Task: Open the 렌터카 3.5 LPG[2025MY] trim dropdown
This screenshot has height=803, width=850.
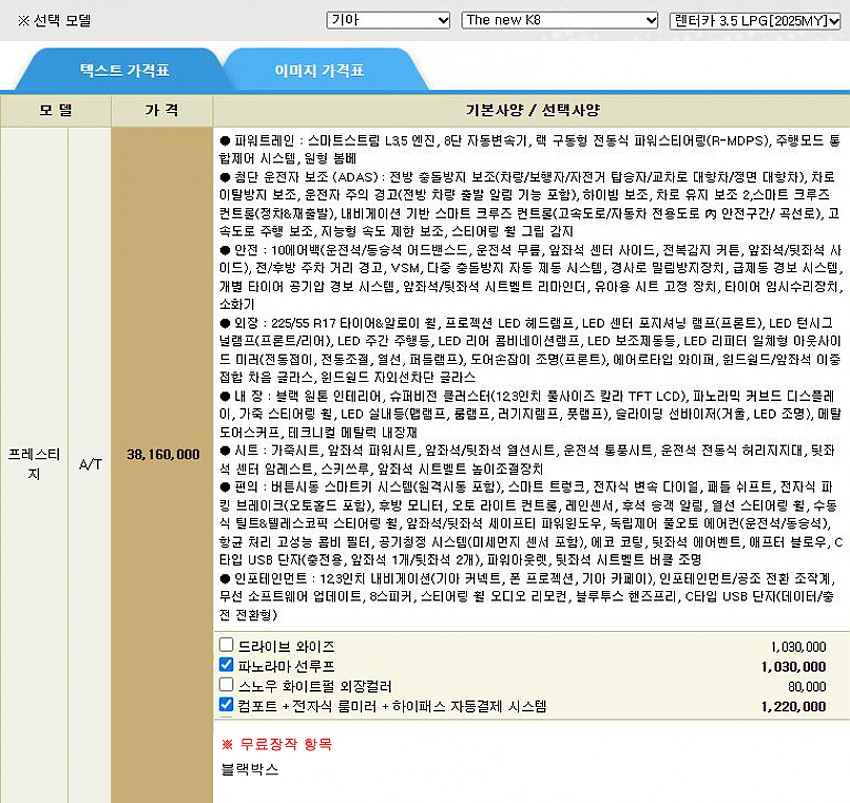Action: [755, 20]
